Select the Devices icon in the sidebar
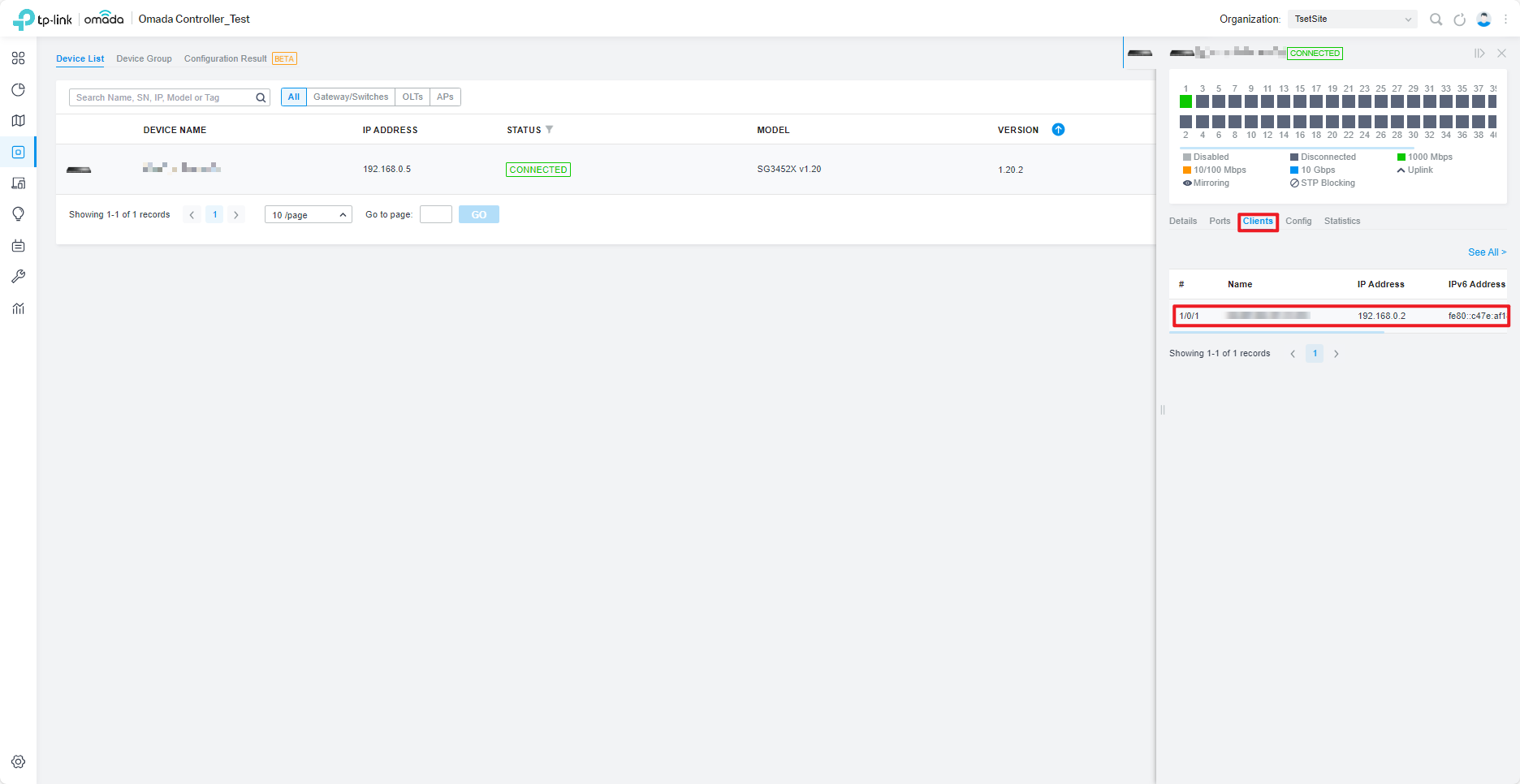 pos(18,151)
